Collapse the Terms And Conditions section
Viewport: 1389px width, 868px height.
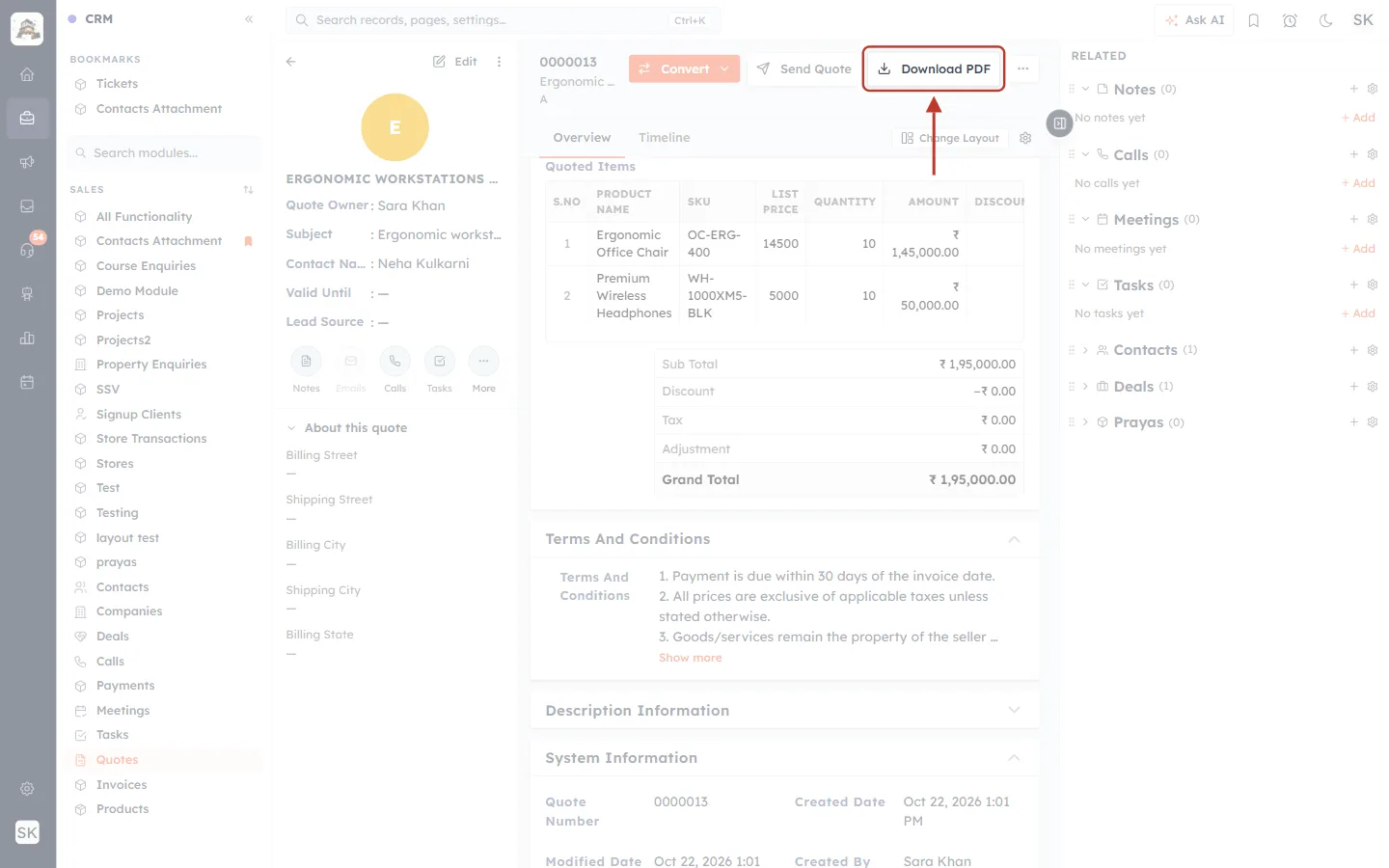click(x=1014, y=539)
